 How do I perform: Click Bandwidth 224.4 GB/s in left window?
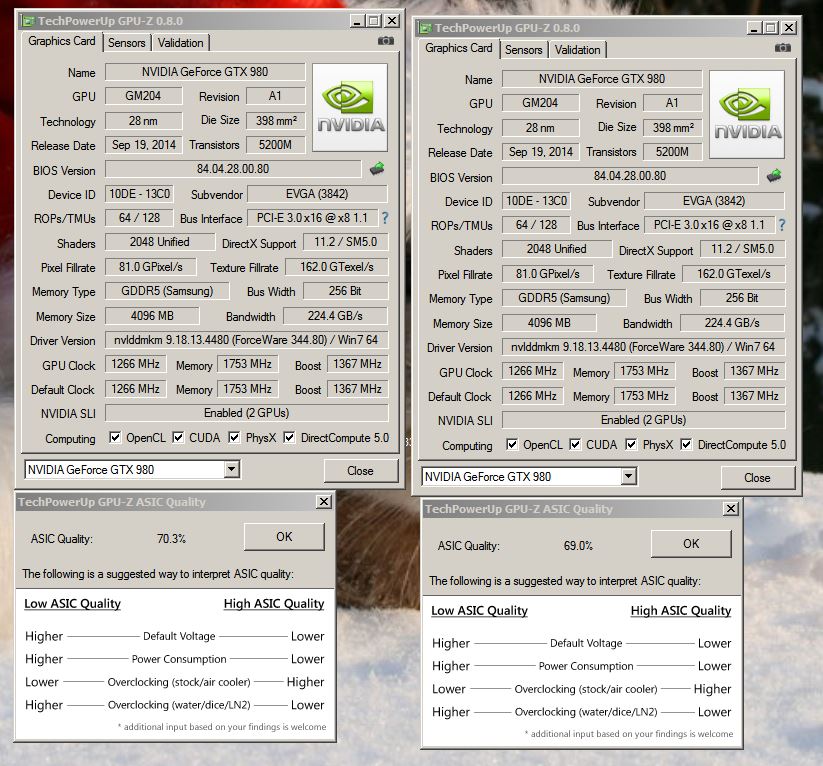(x=335, y=316)
